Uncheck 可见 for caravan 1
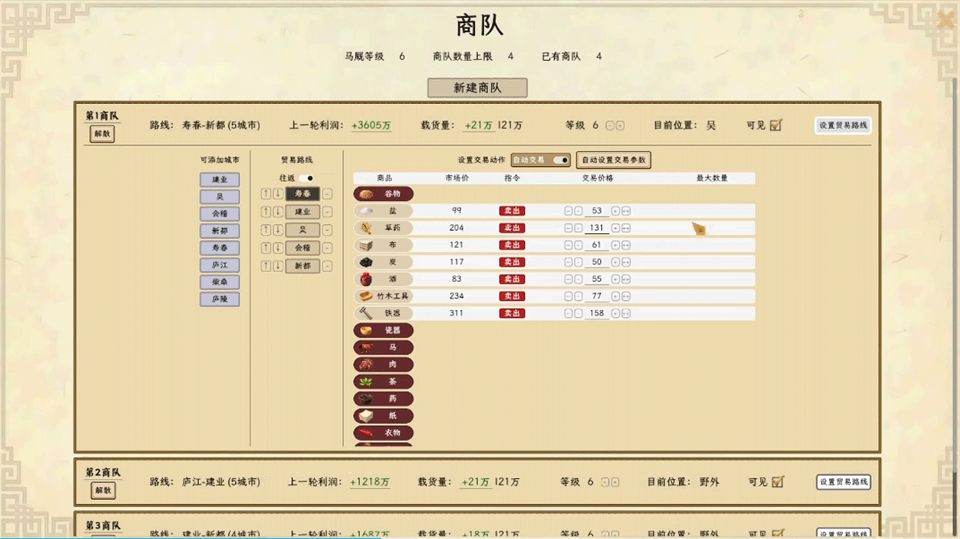The height and width of the screenshot is (539, 960). [x=776, y=126]
